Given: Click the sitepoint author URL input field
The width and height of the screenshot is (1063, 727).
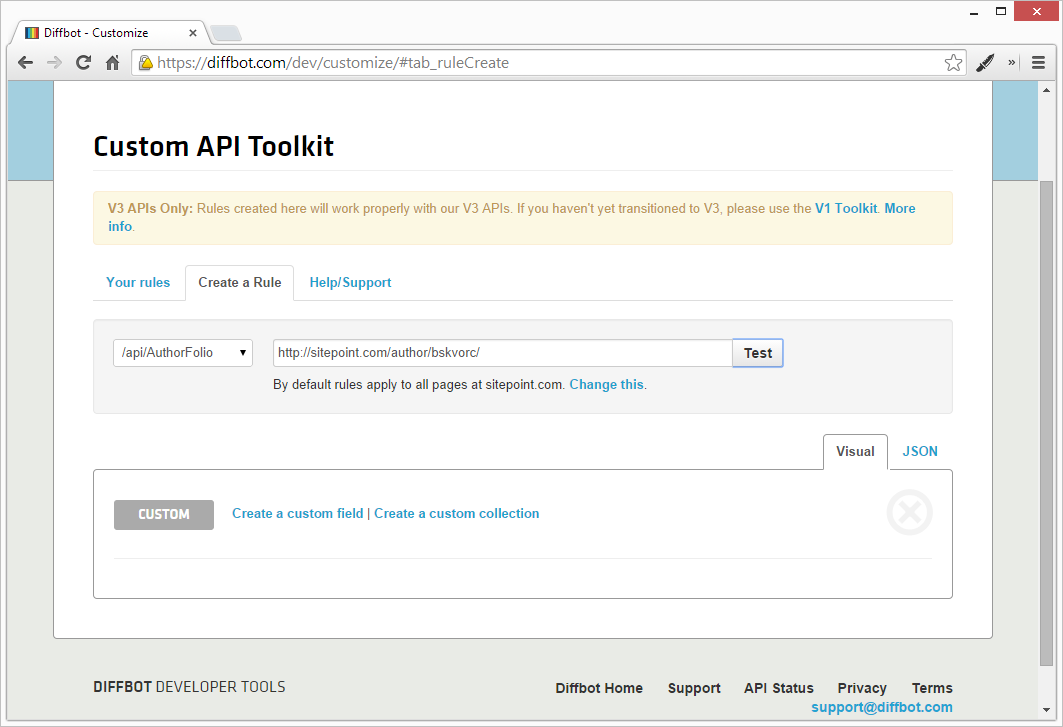Looking at the screenshot, I should pyautogui.click(x=500, y=353).
